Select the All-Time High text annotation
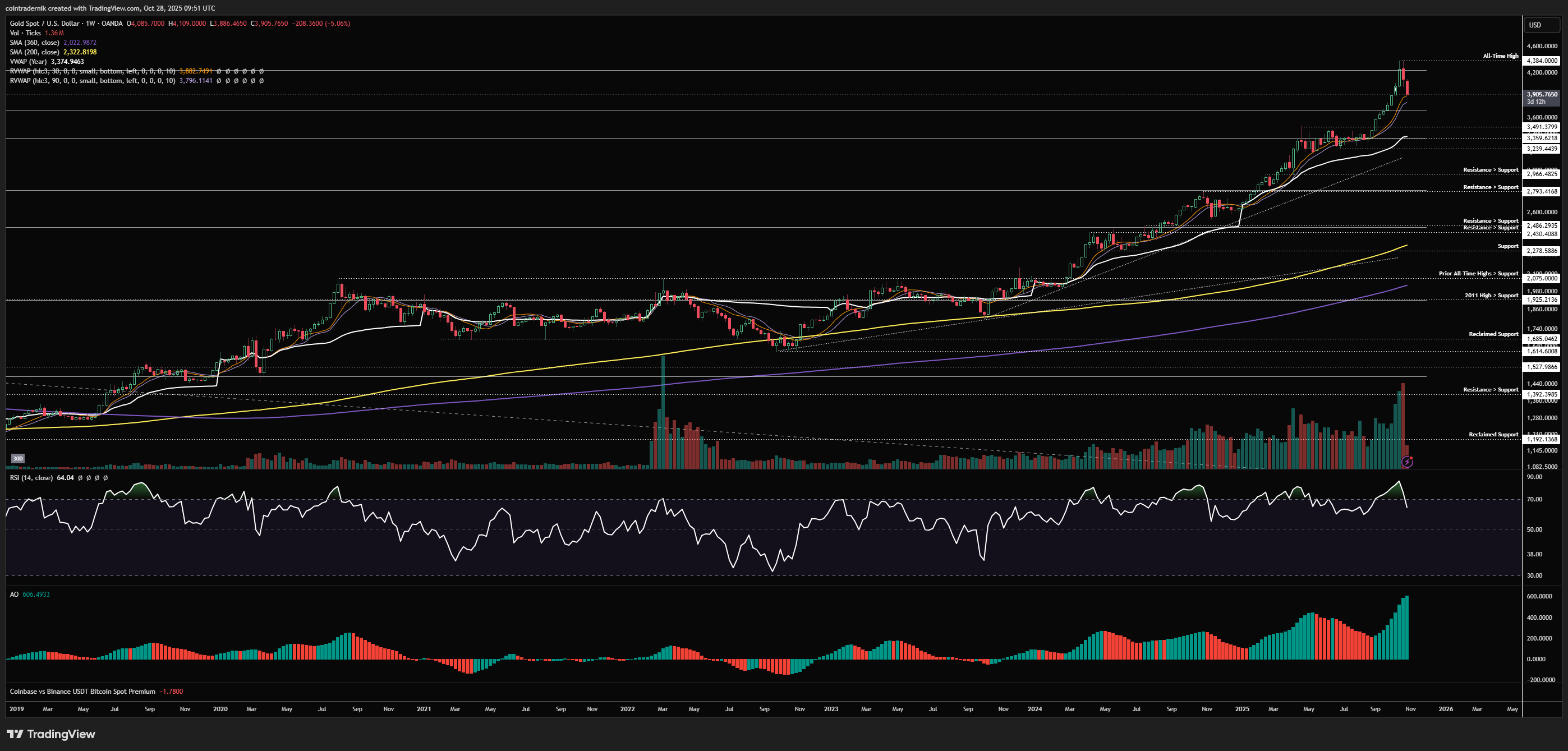The width and height of the screenshot is (1568, 751). 1501,56
